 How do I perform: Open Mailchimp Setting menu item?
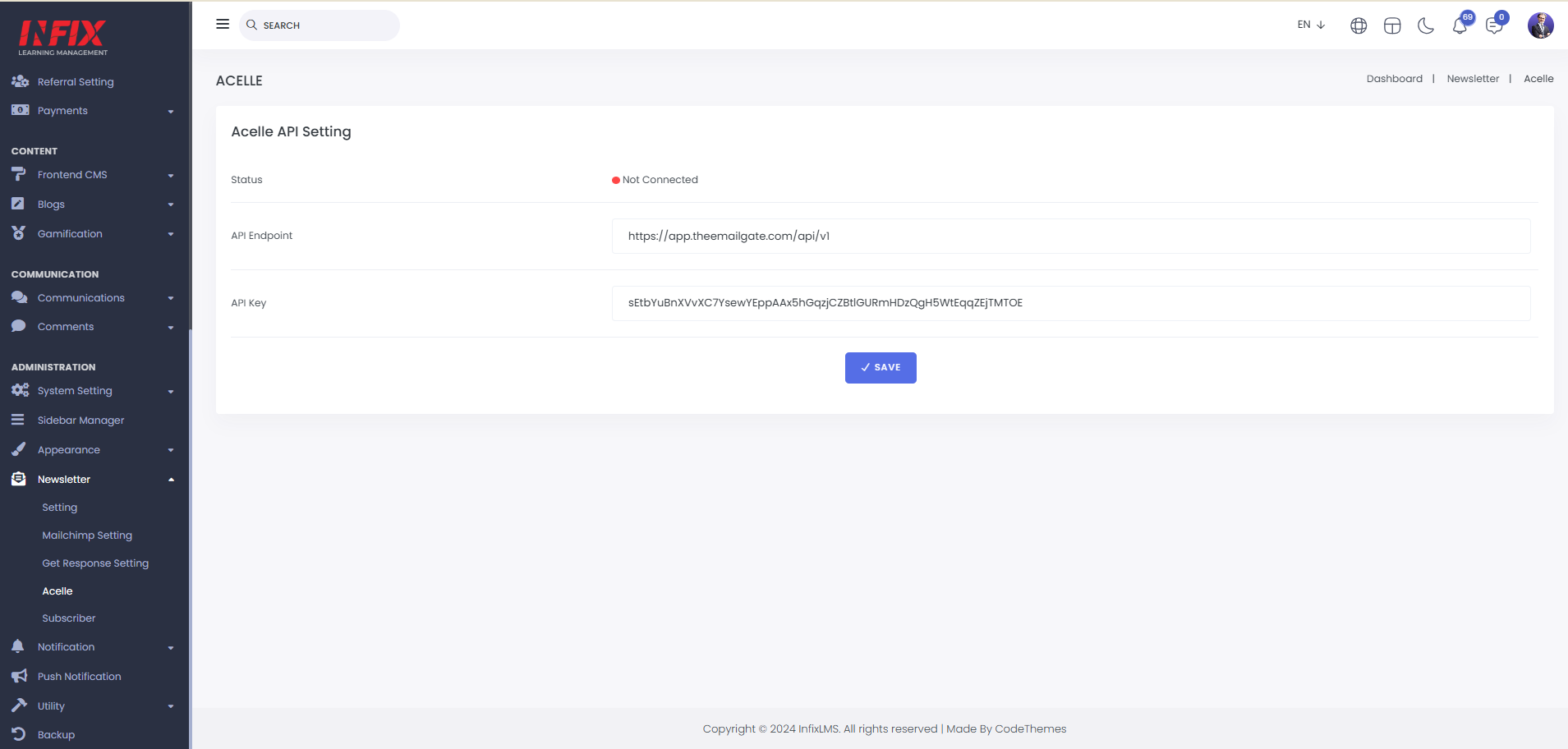pyautogui.click(x=87, y=535)
